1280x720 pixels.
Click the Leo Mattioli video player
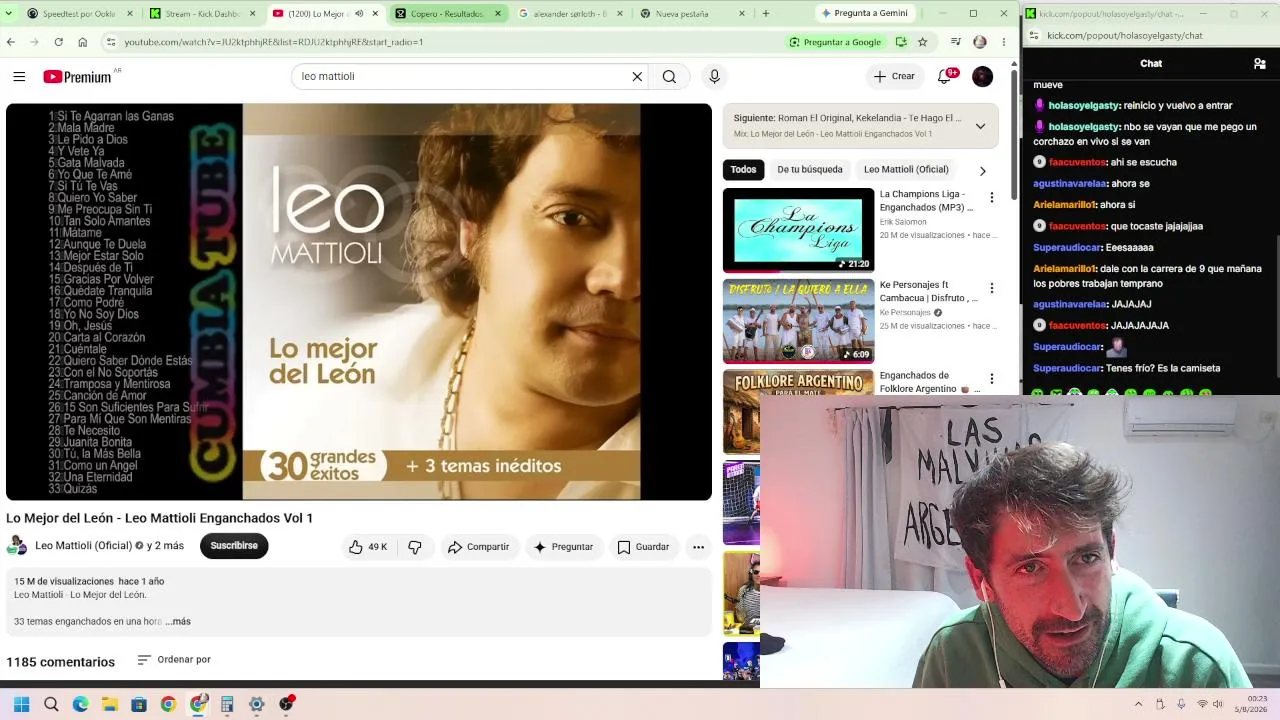pos(359,302)
